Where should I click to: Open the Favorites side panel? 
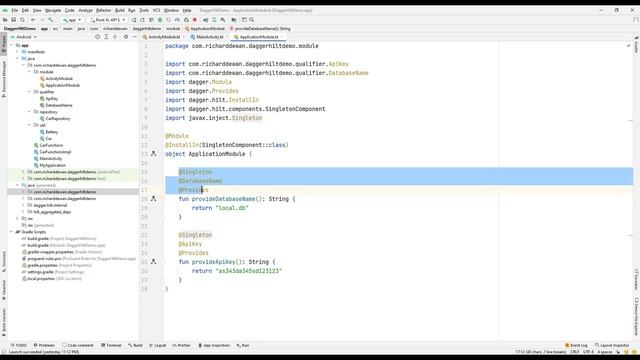pyautogui.click(x=4, y=290)
